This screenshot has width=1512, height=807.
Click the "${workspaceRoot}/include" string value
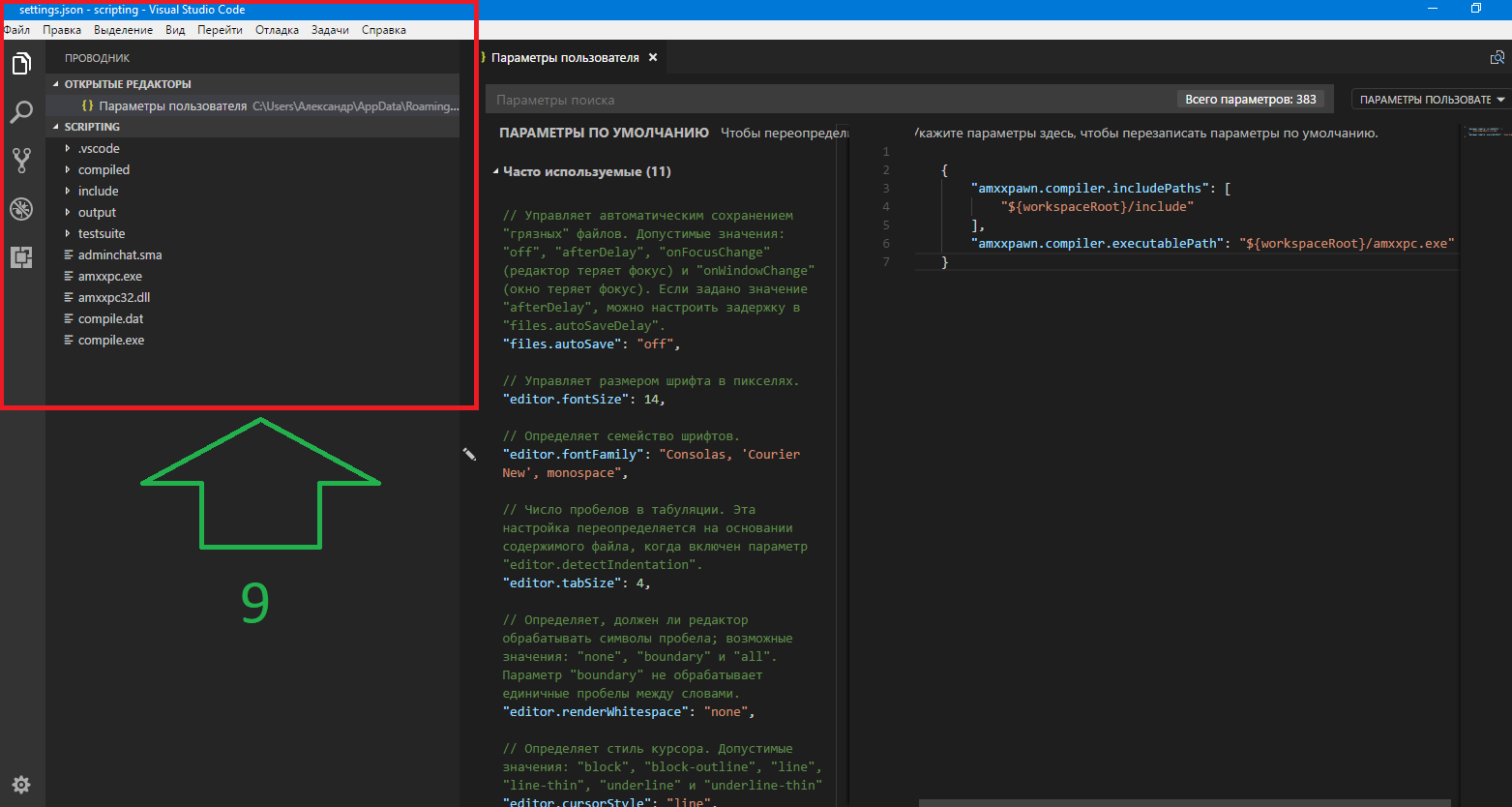tap(1097, 207)
